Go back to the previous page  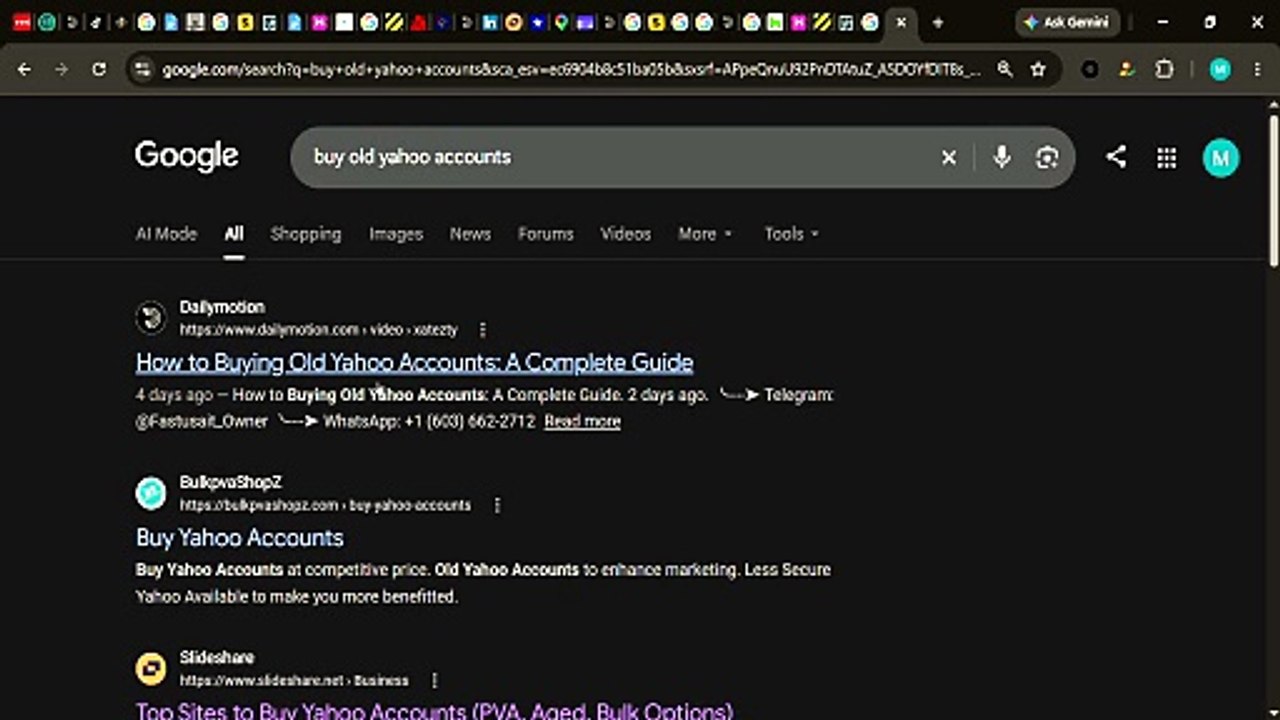pyautogui.click(x=25, y=69)
